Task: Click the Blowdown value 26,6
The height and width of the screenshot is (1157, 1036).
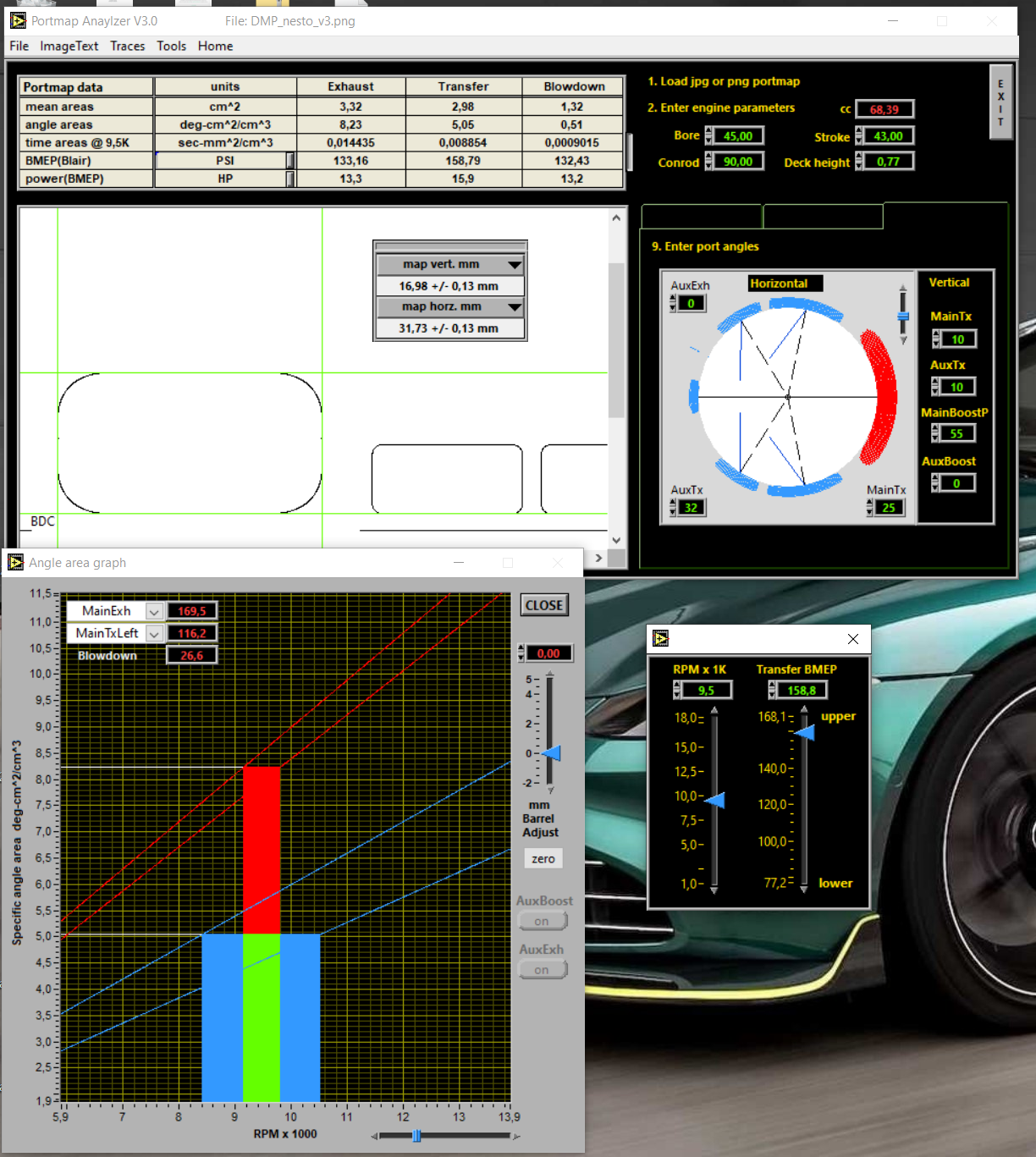Action: click(x=192, y=655)
